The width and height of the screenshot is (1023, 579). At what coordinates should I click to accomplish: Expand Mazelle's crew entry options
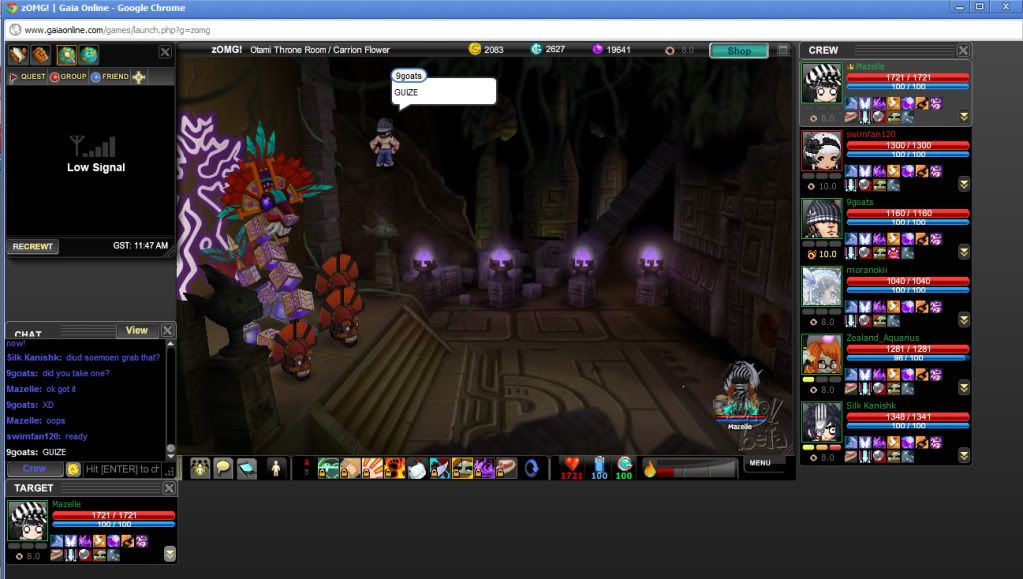point(964,116)
